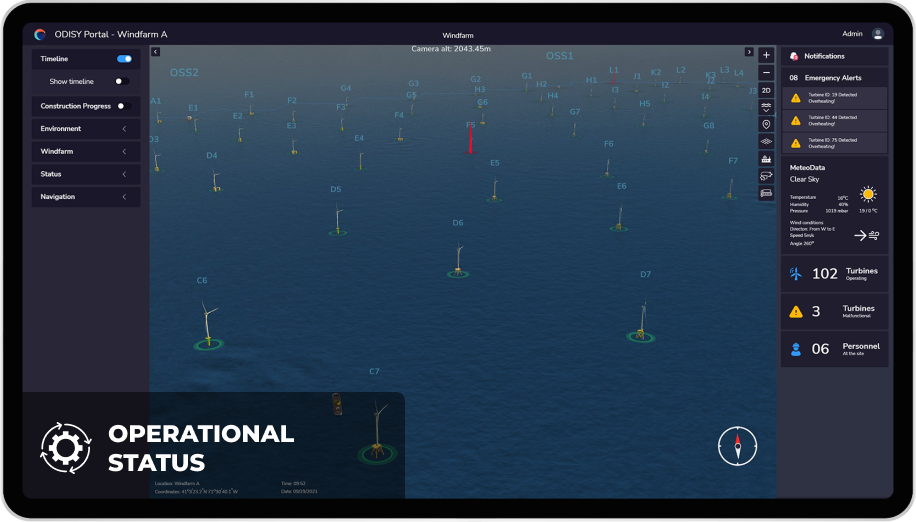Disable the Timeline toggle
Screen dimensions: 916x522
tap(124, 59)
